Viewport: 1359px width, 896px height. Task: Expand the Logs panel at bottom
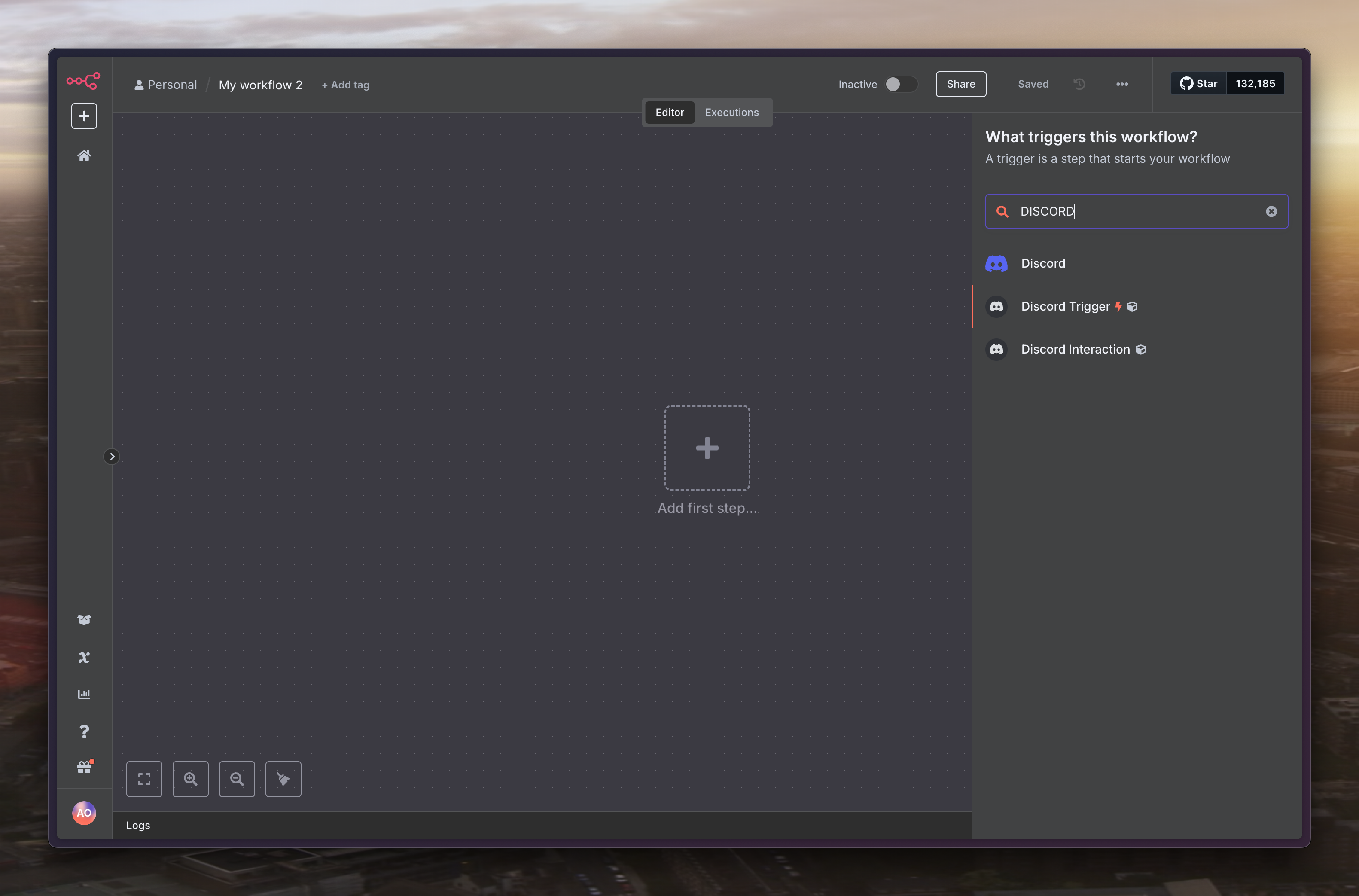138,825
